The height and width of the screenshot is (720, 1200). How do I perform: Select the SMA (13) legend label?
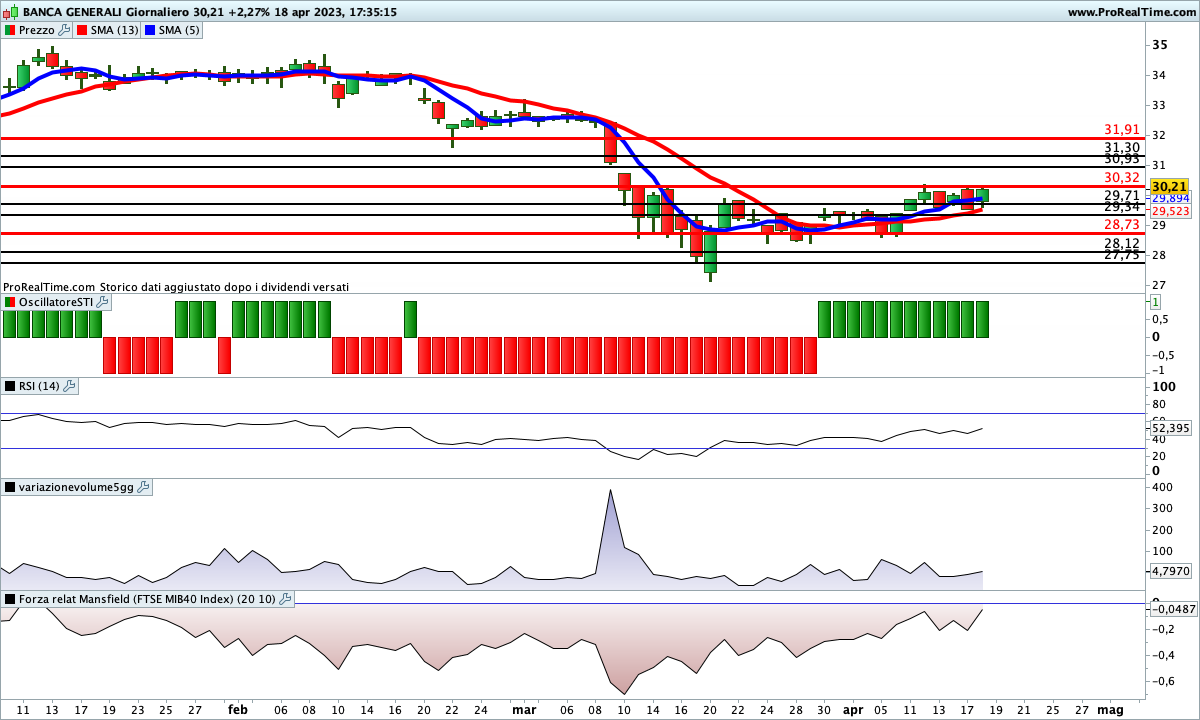pyautogui.click(x=115, y=30)
